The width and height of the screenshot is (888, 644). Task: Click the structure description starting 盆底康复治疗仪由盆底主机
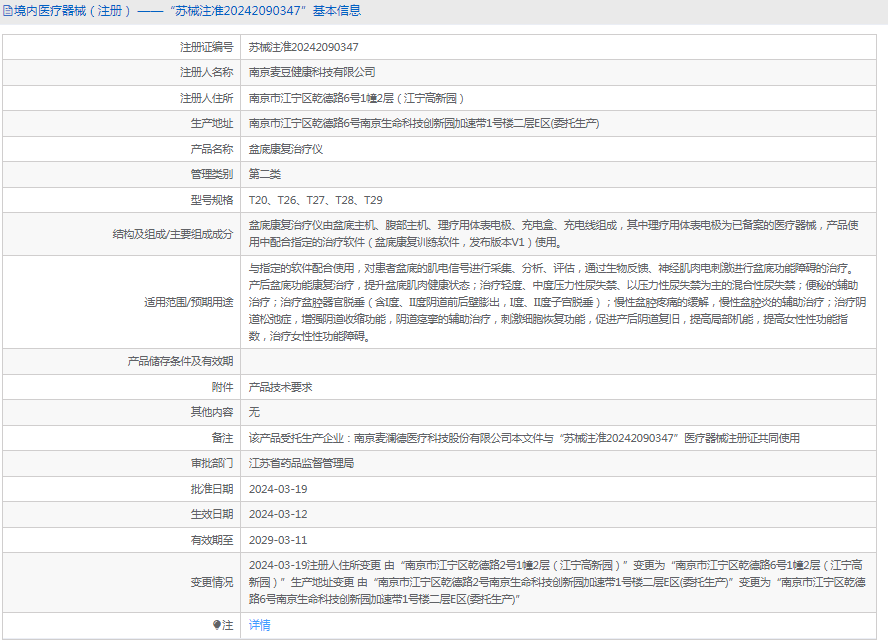coord(554,234)
